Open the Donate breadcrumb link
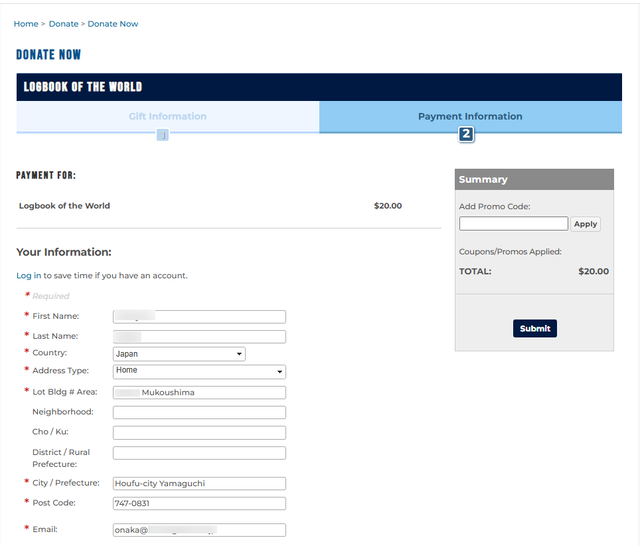Image resolution: width=640 pixels, height=546 pixels. (63, 24)
